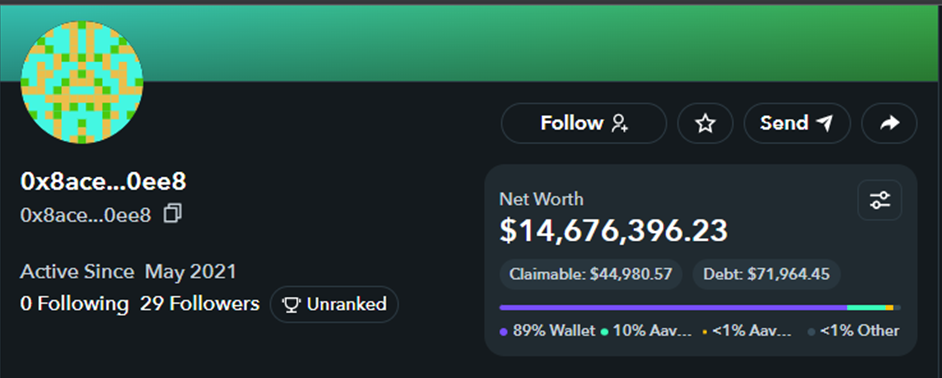Click the trophy icon beside Unranked
Screen dimensions: 942x378
[291, 304]
